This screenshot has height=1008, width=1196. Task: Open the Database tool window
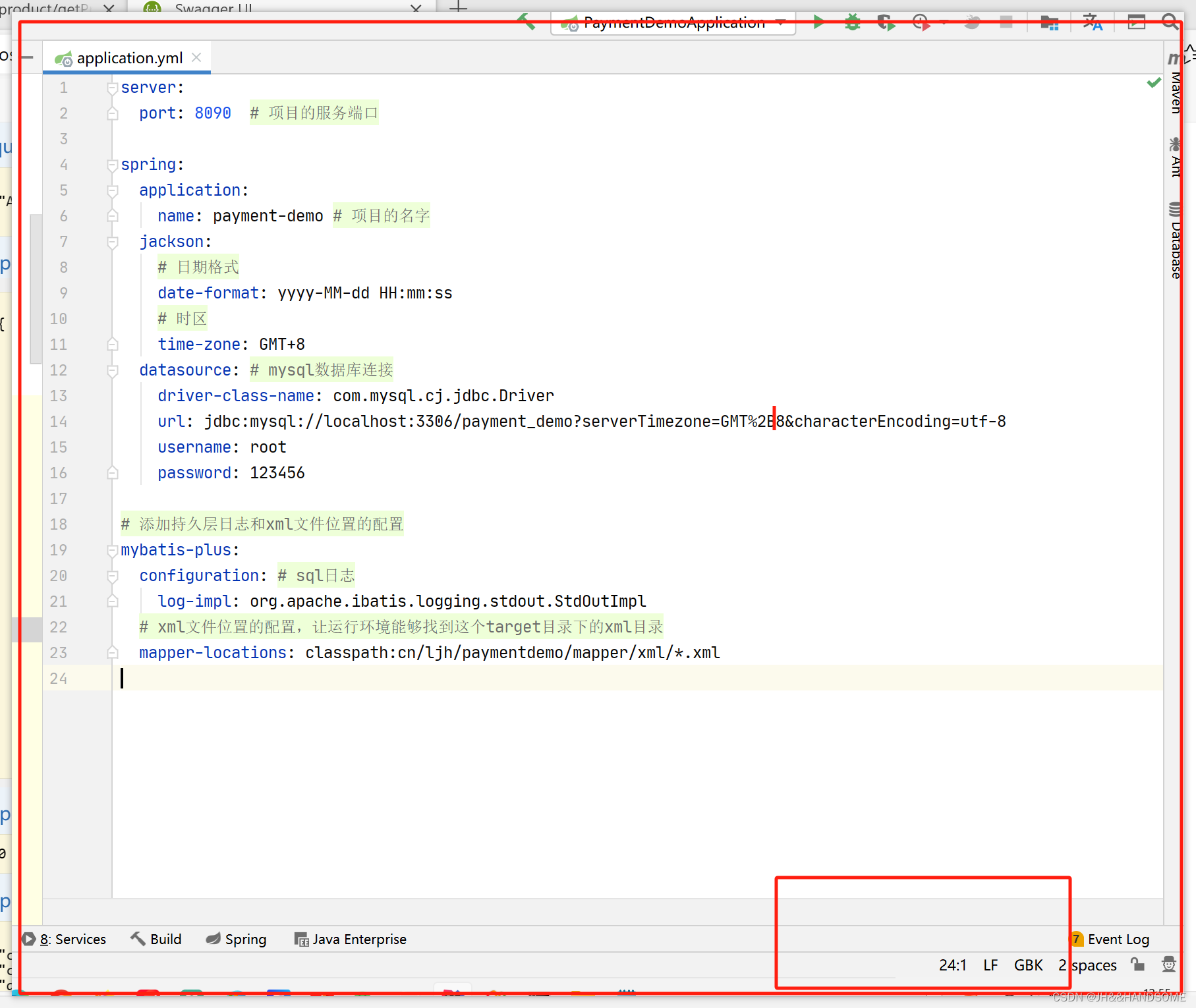tap(1175, 241)
